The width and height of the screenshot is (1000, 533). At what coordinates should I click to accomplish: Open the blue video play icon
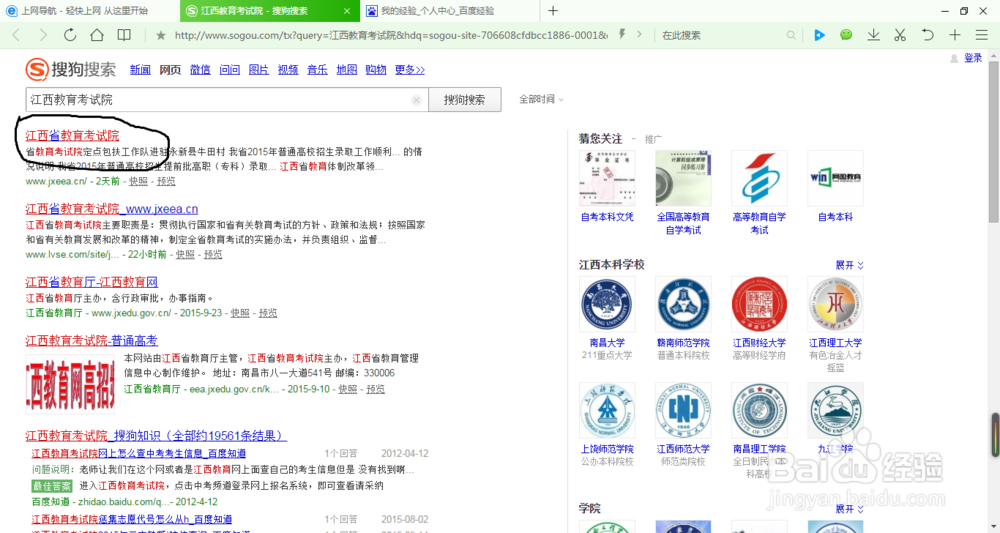[x=820, y=35]
